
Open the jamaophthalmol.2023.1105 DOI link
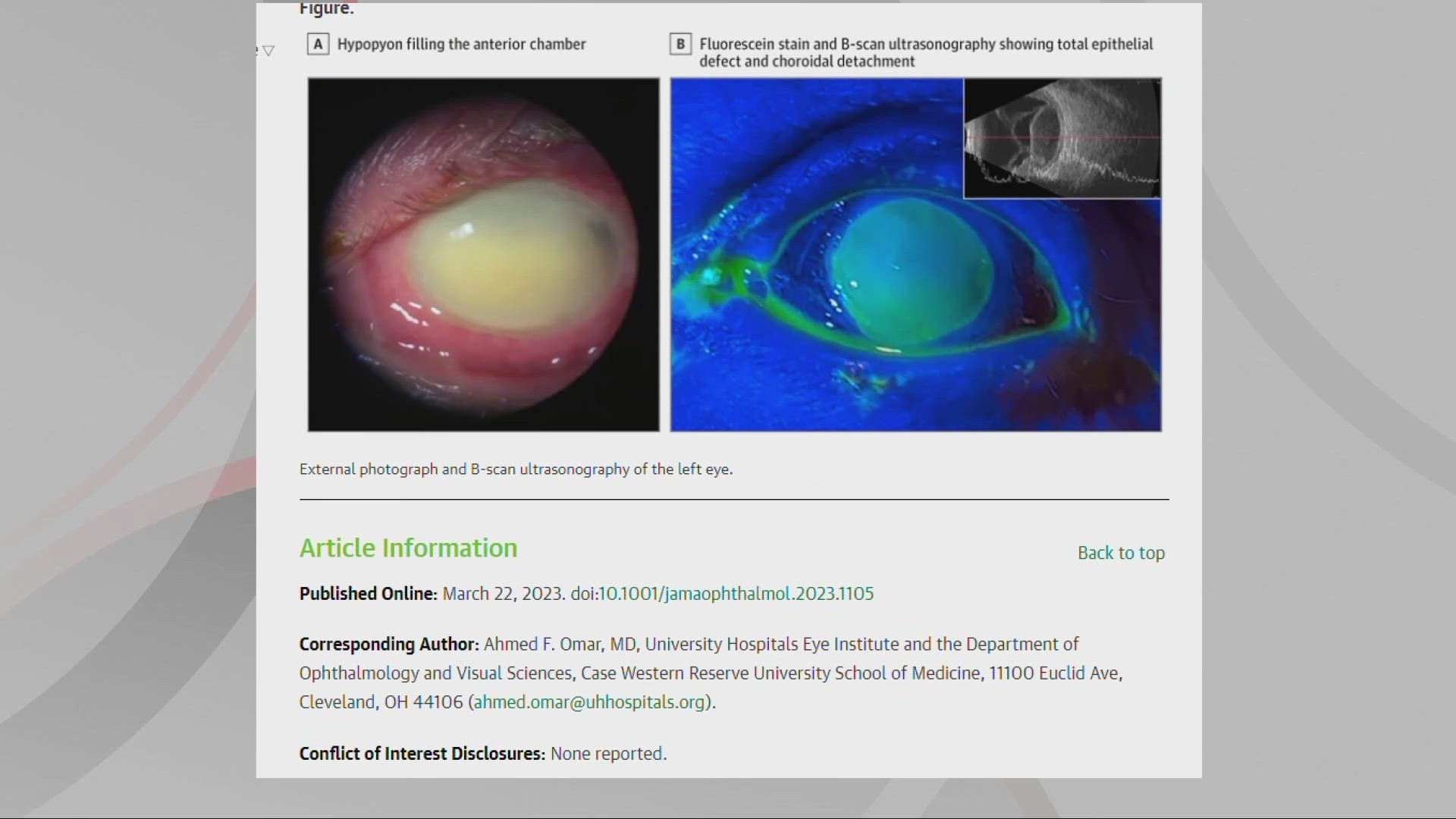point(736,594)
